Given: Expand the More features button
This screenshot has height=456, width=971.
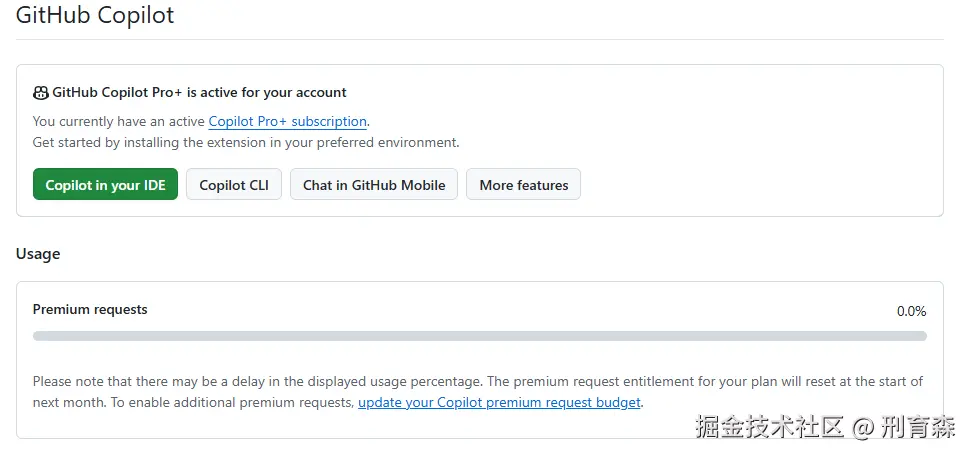Looking at the screenshot, I should (x=523, y=185).
